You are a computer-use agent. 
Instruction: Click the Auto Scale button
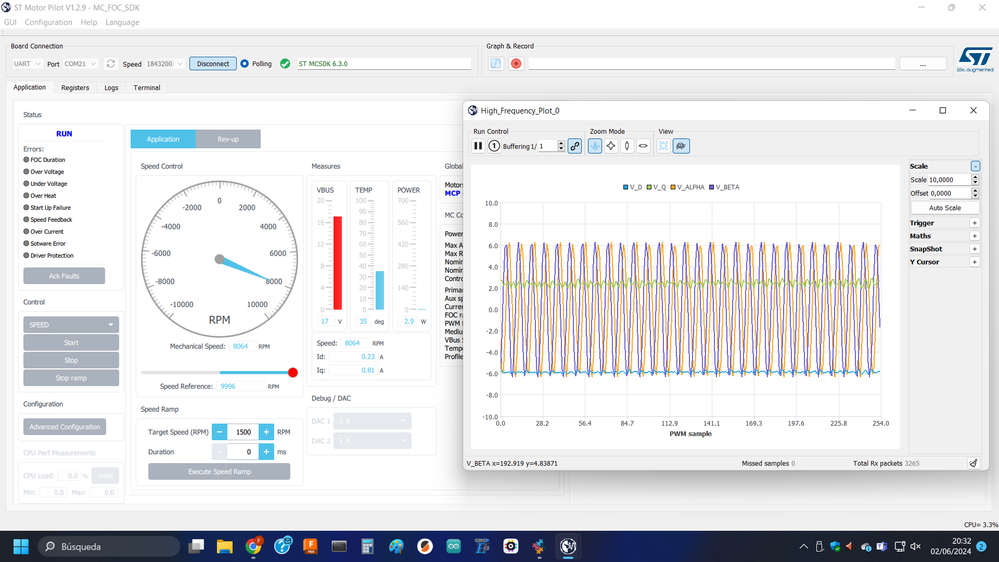[944, 208]
